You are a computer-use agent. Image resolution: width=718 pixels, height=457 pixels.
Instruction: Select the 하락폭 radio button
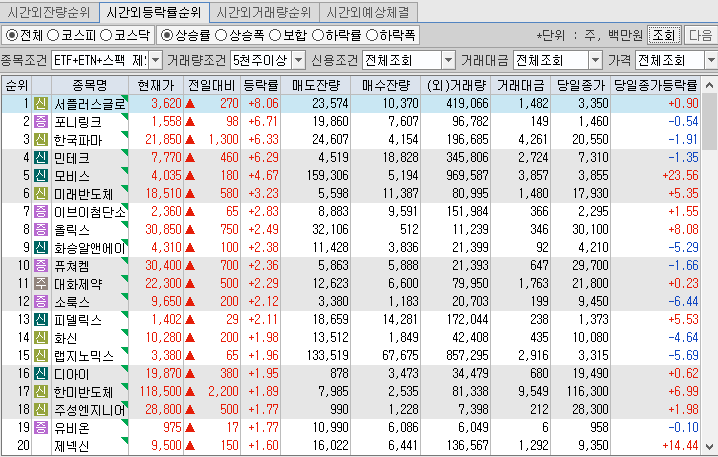372,35
